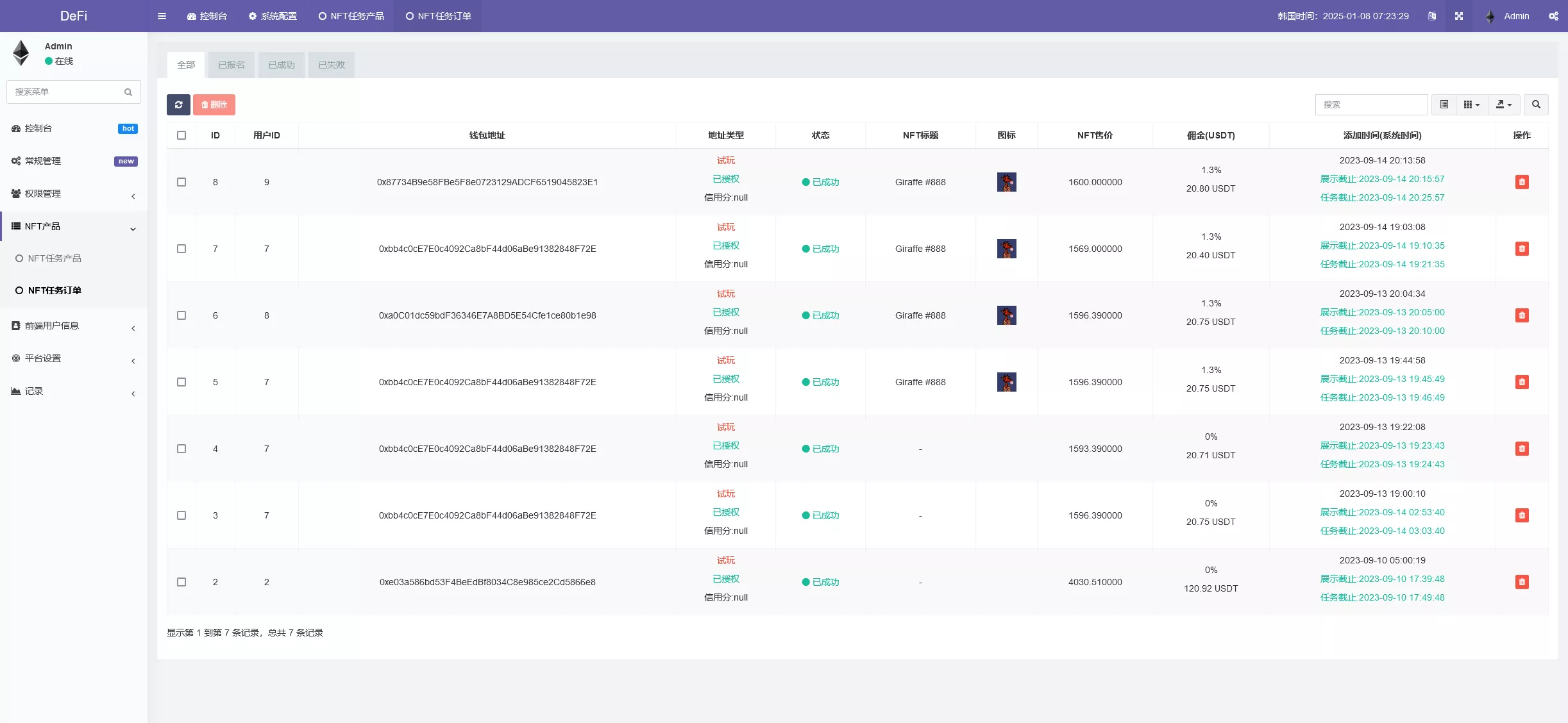Click the table 搜索 input field
Image resolution: width=1568 pixels, height=723 pixels.
pos(1371,104)
